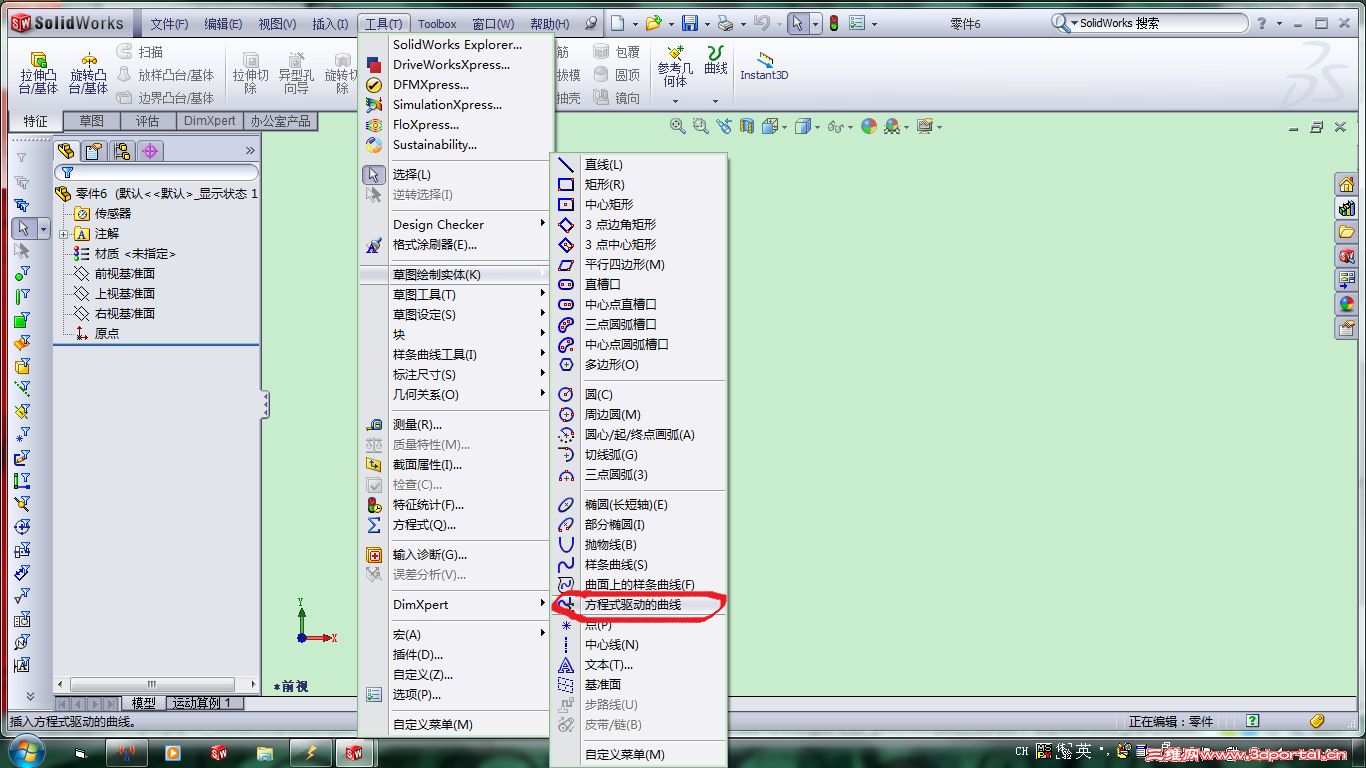Expand the 注解 node in the feature tree
Screen dimensions: 1366x768
[x=64, y=234]
